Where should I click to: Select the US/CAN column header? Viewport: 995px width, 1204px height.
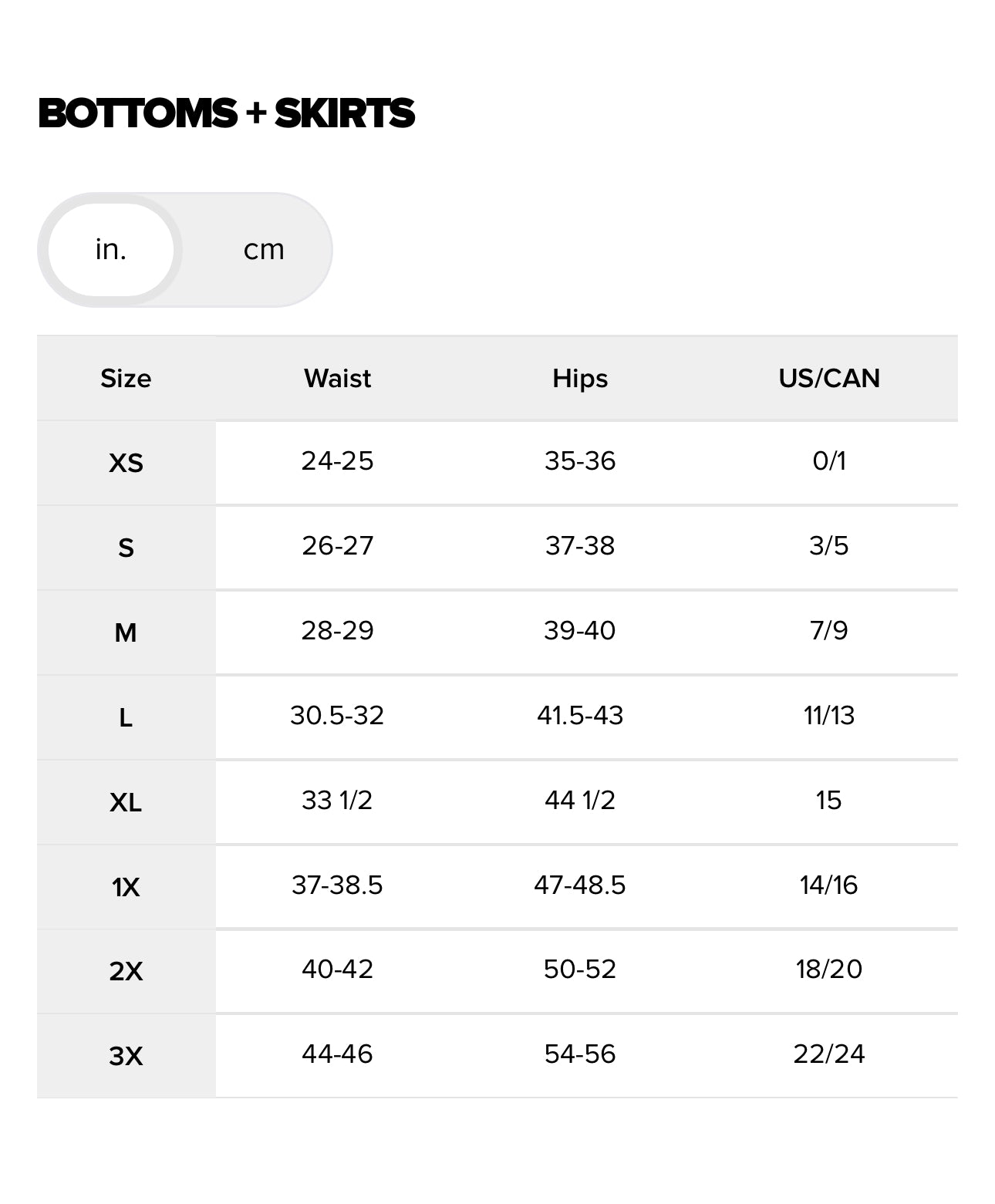(829, 379)
